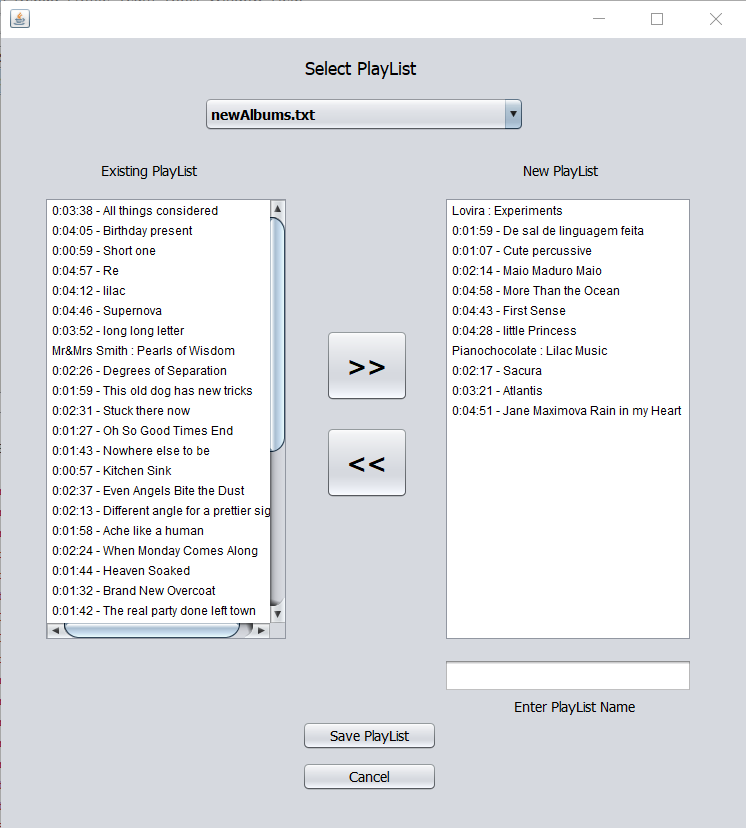Select track 'The real party done left town'
Screen dimensions: 746x828
158,612
